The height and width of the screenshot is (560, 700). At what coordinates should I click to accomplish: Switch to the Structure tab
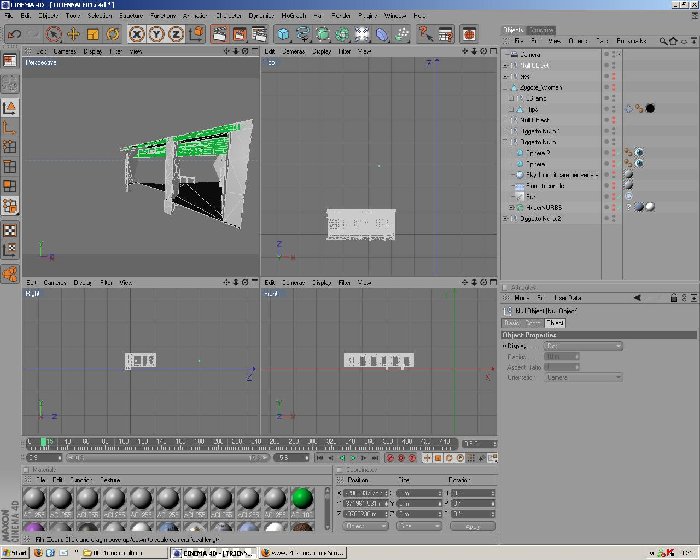542,30
